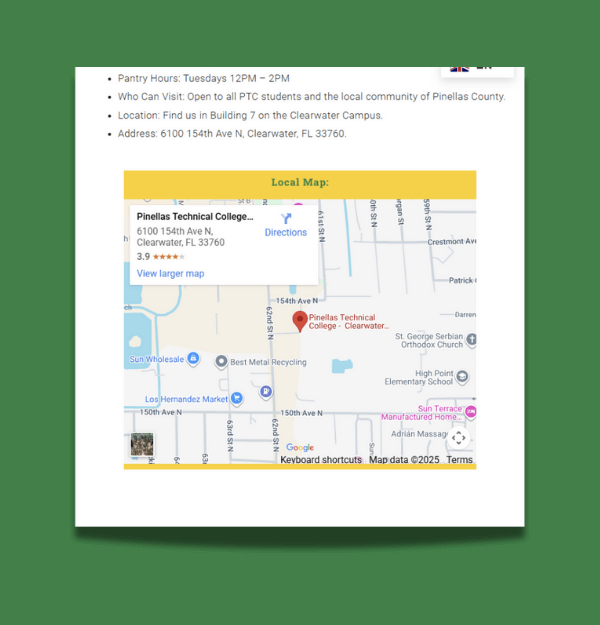600x625 pixels.
Task: Click the gas station marker on 62nd St
Action: pyautogui.click(x=266, y=392)
